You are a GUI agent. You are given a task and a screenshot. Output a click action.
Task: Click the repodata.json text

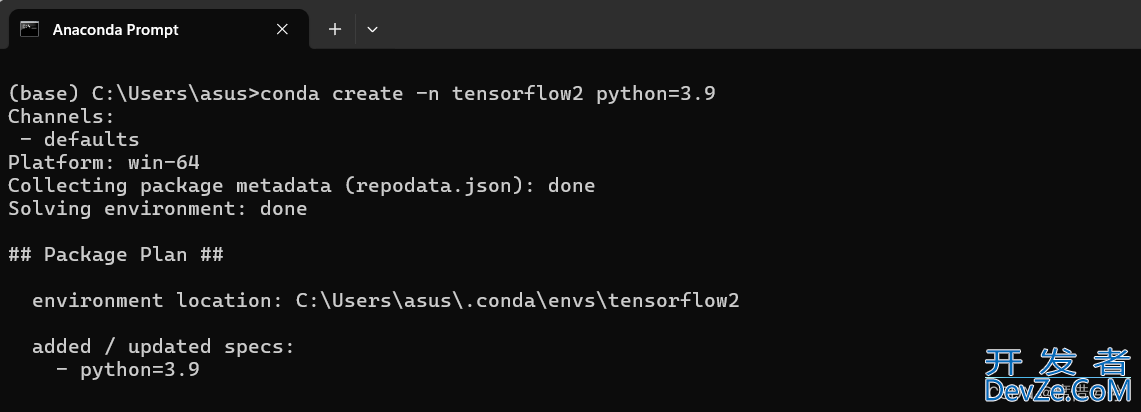pos(434,186)
